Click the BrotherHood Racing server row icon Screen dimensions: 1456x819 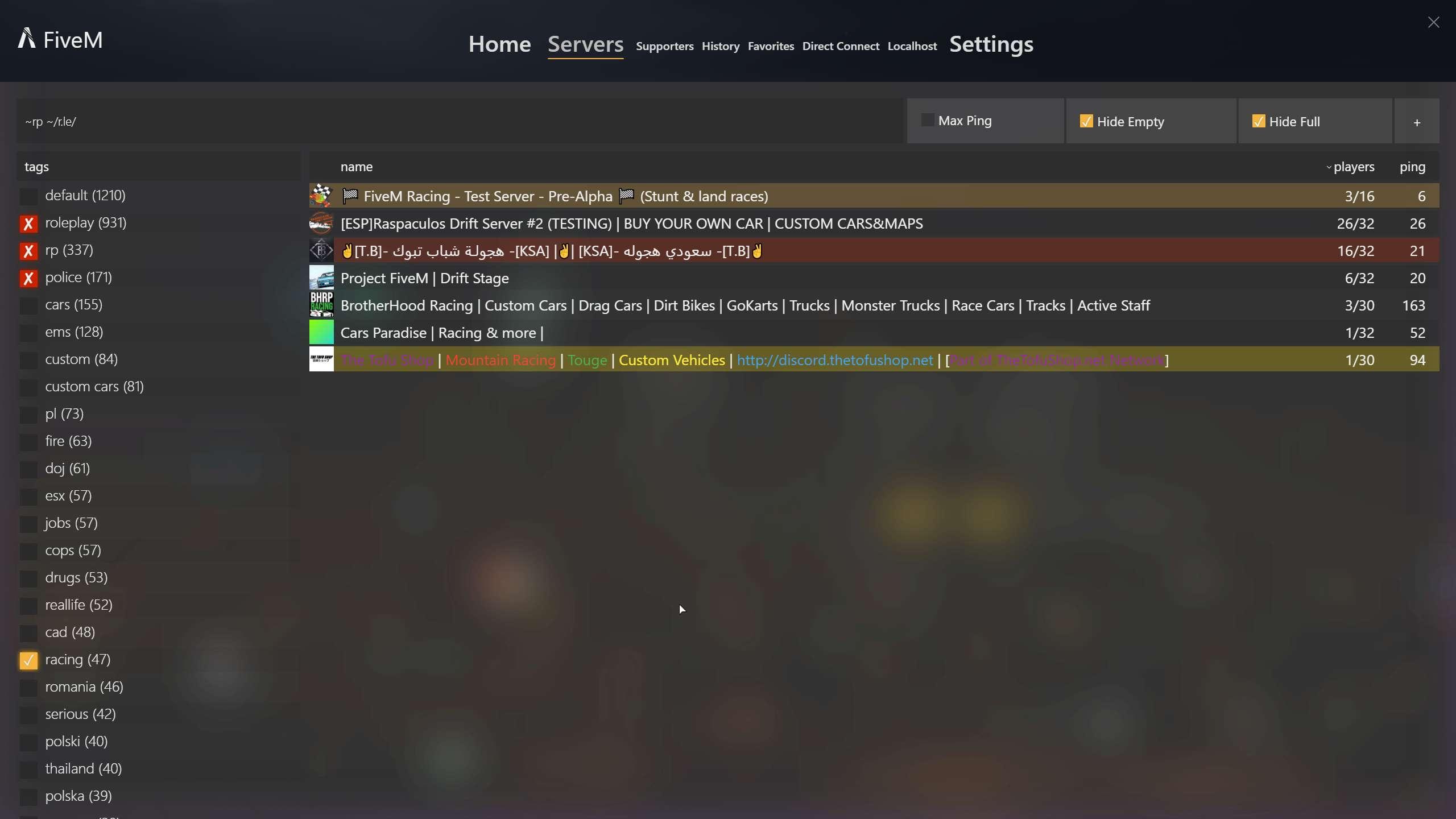coord(322,305)
